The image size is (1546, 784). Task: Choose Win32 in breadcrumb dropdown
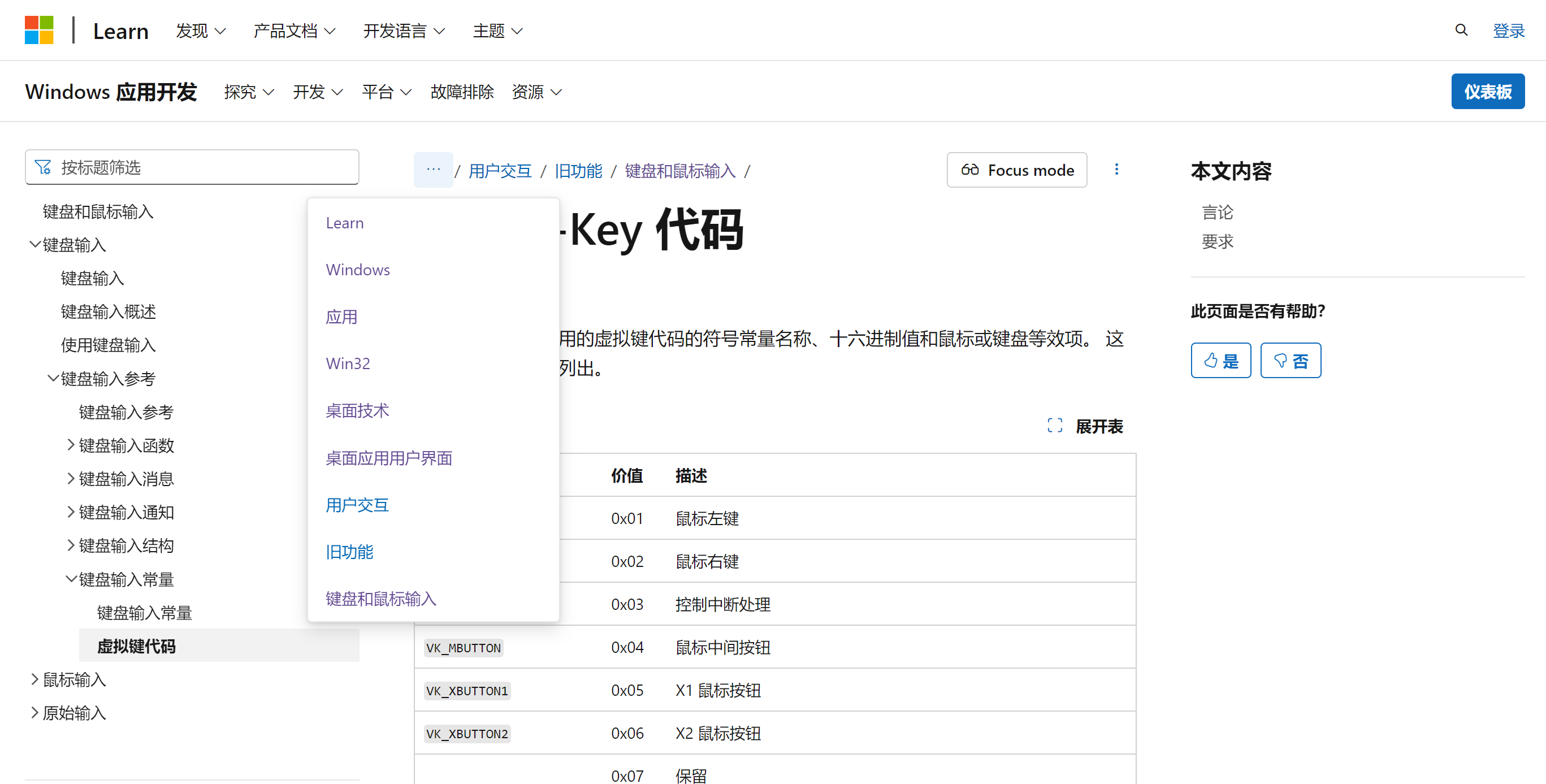tap(348, 363)
